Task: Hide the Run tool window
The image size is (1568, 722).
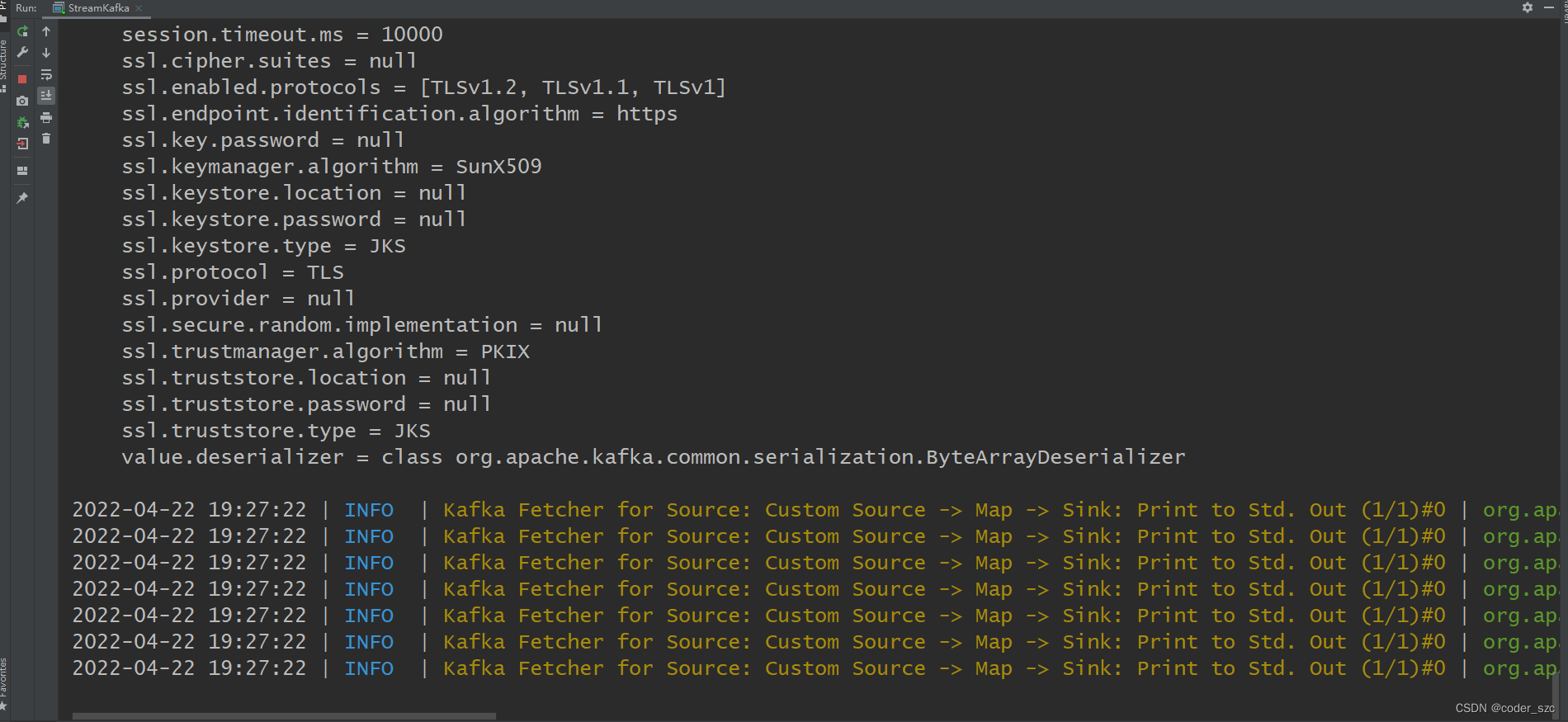Action: tap(1549, 7)
